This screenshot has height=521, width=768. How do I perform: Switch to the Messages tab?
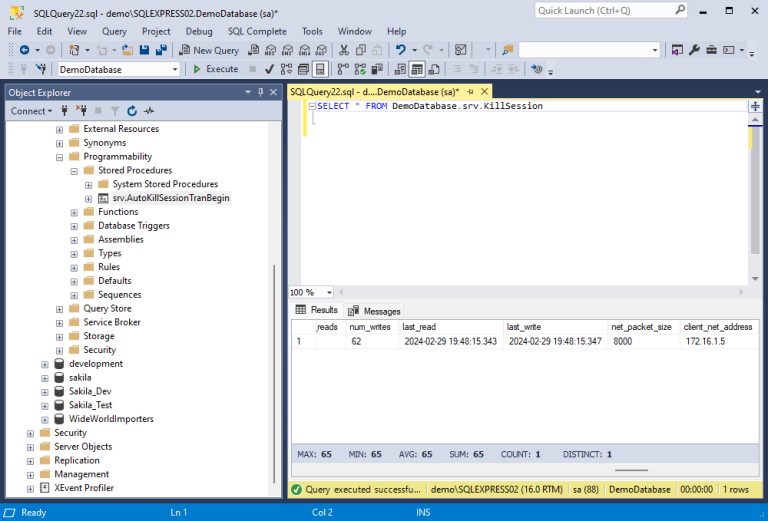pos(375,311)
